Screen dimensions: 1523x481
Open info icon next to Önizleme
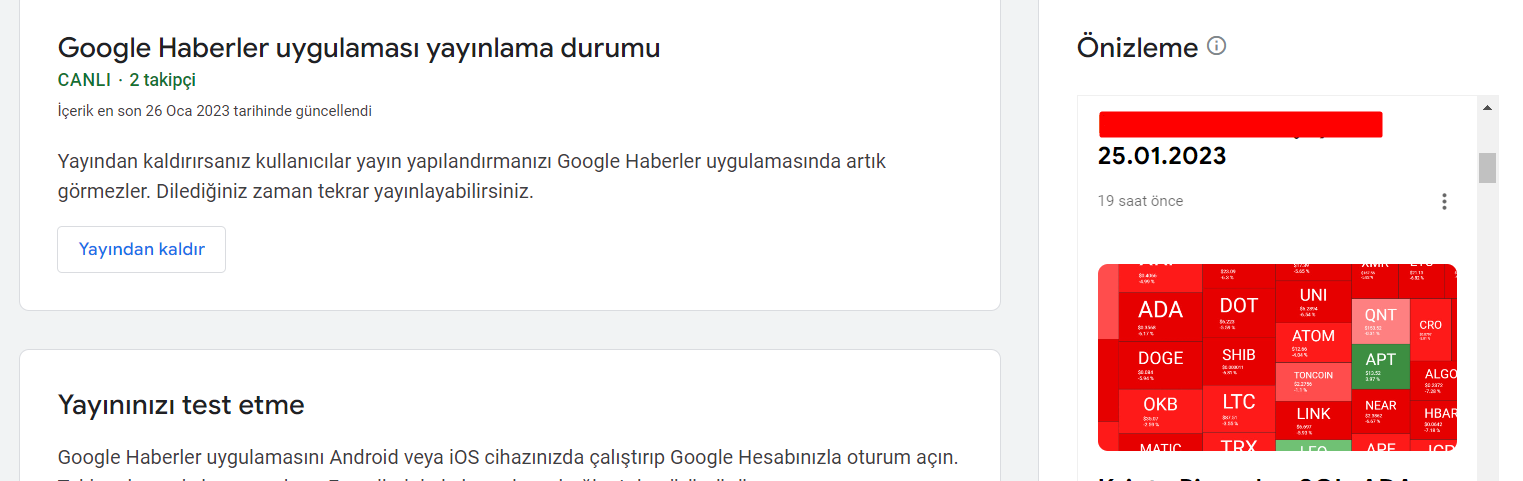1216,46
